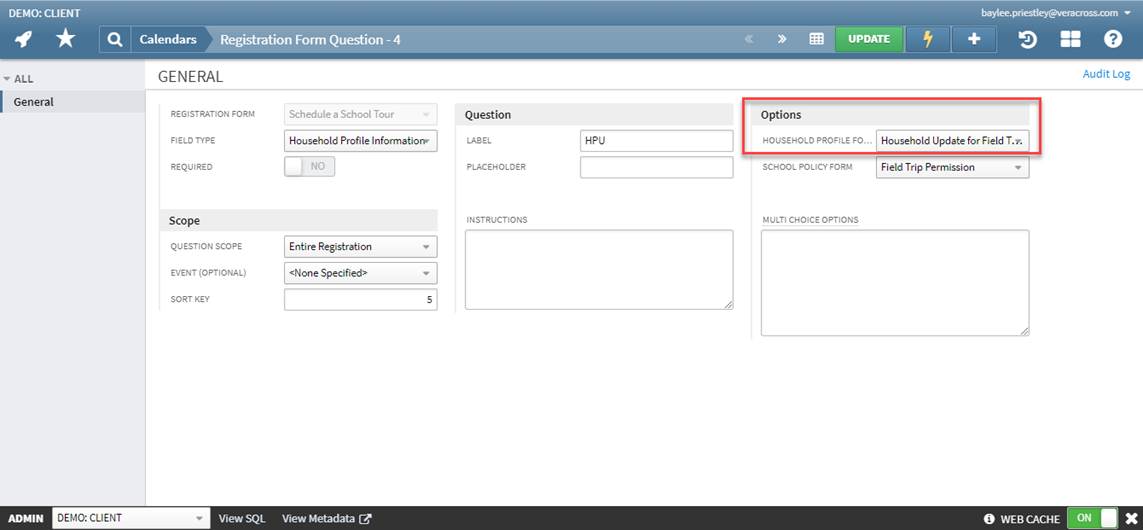Open the School Policy Form dropdown
Image resolution: width=1143 pixels, height=530 pixels.
(x=953, y=167)
